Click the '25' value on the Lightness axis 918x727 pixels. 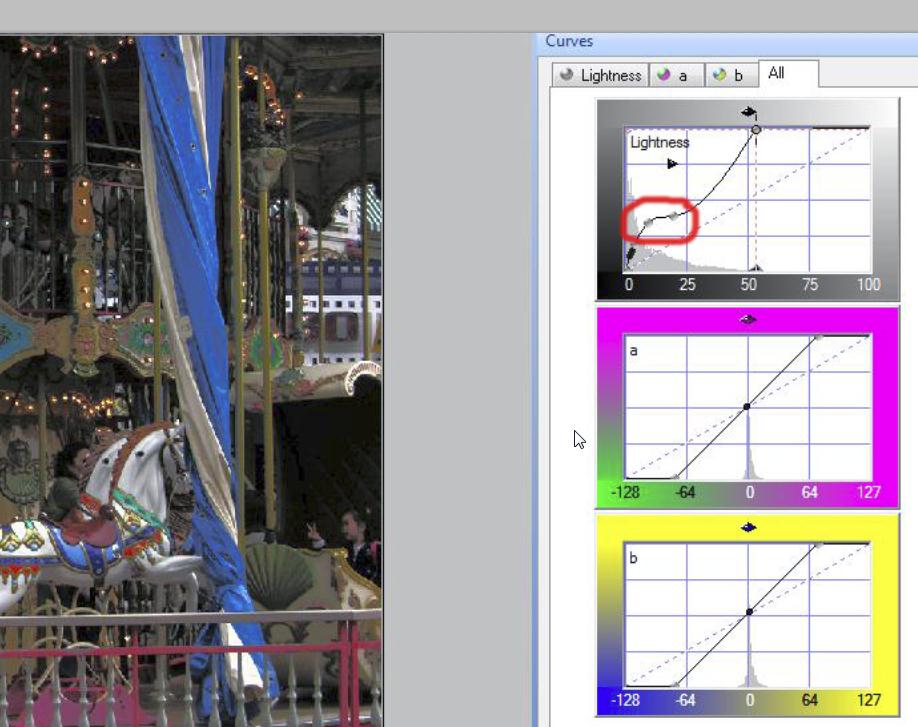point(687,284)
